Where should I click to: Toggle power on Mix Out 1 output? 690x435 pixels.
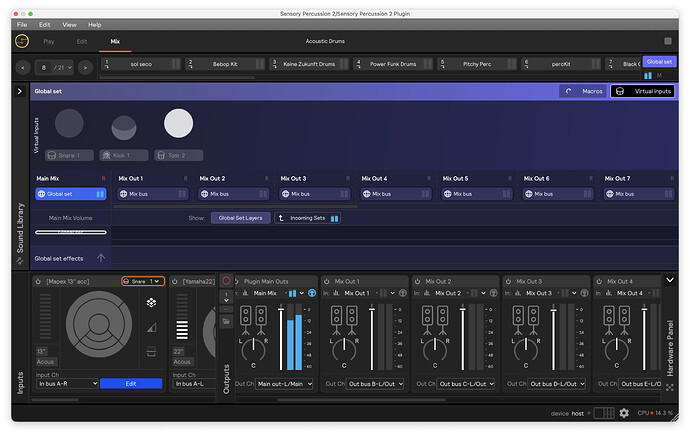[327, 281]
